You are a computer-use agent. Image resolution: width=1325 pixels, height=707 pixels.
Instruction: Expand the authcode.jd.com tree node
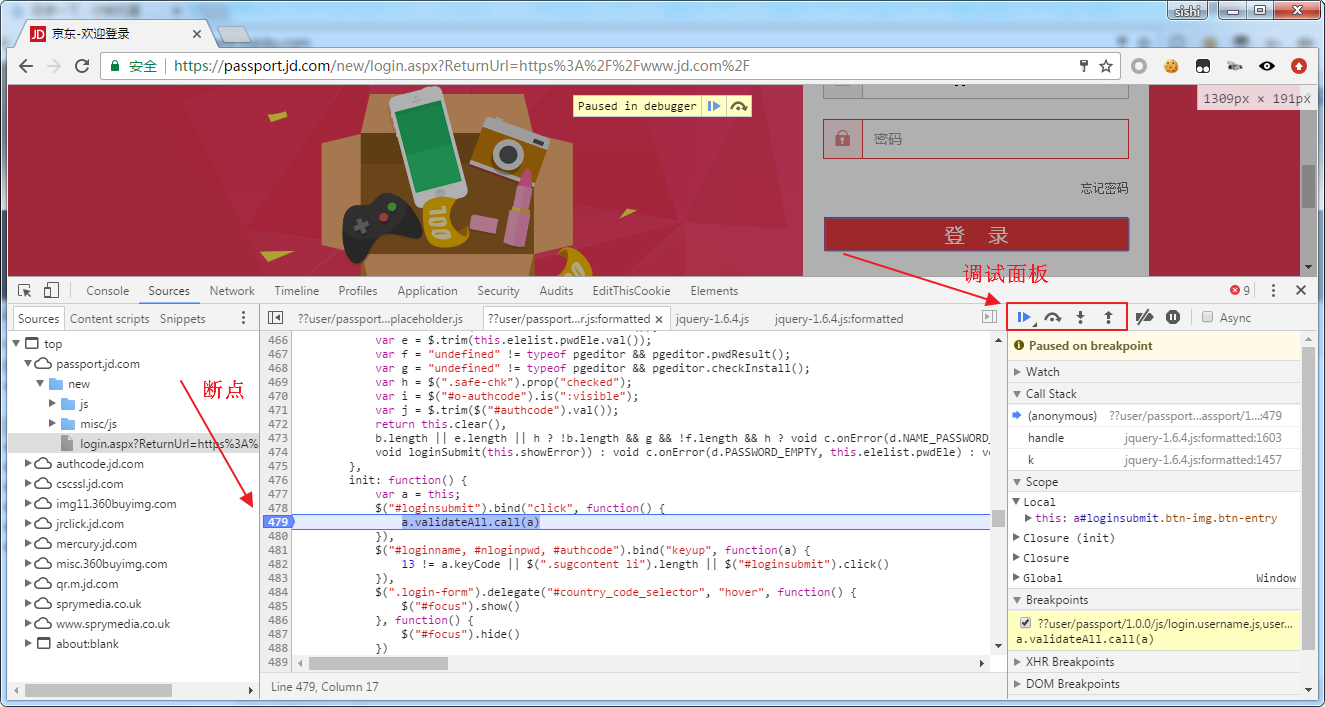click(x=28, y=464)
